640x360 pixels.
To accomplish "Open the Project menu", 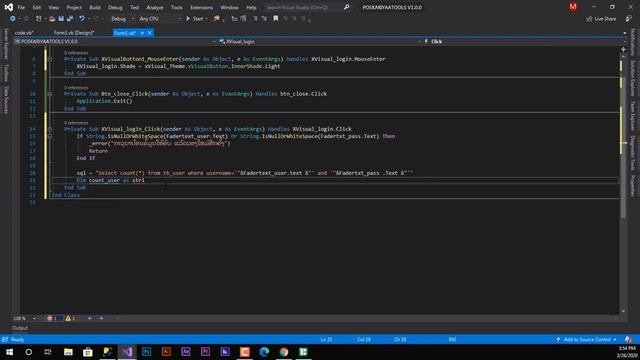I will pos(74,7).
